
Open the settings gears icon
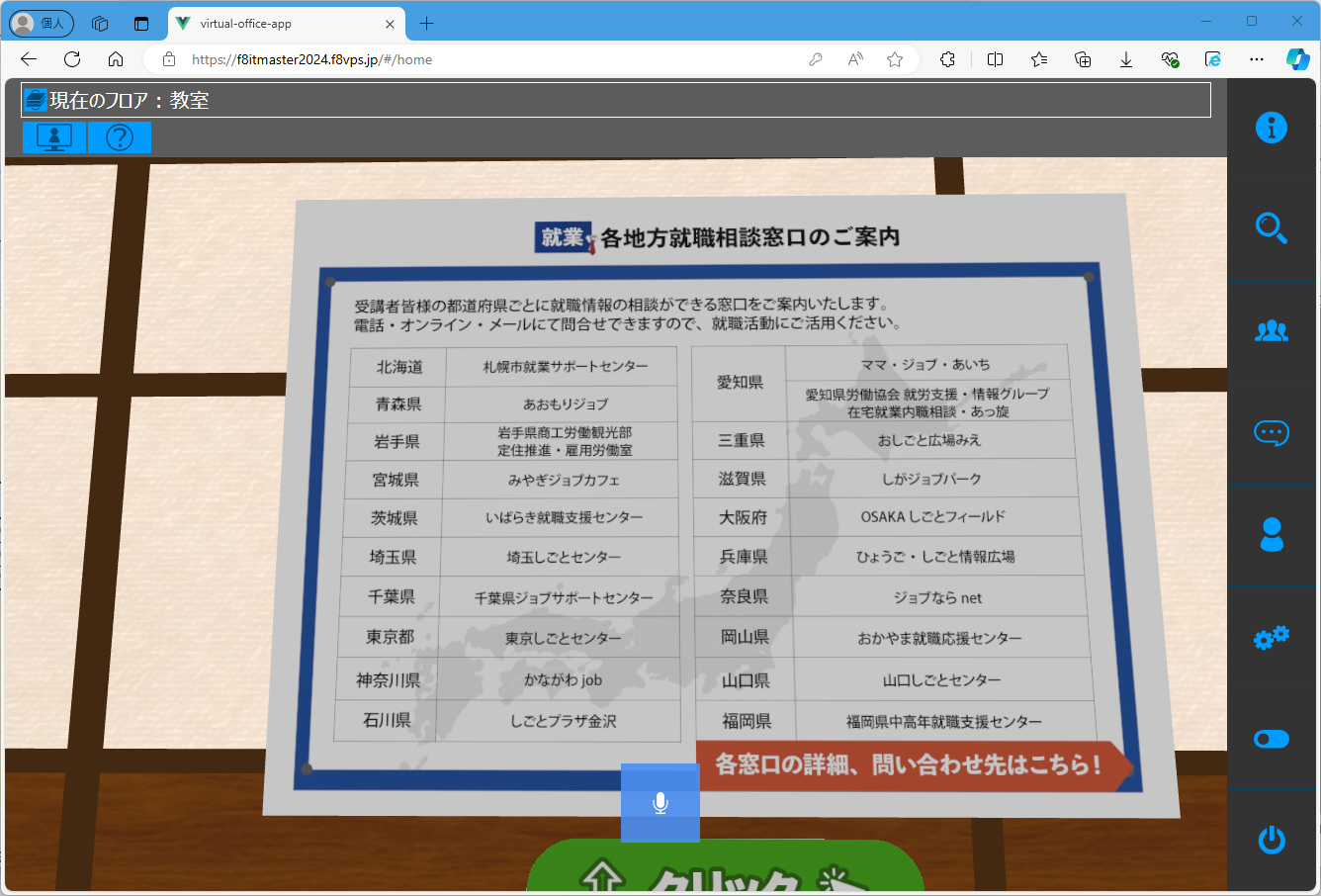(1272, 637)
